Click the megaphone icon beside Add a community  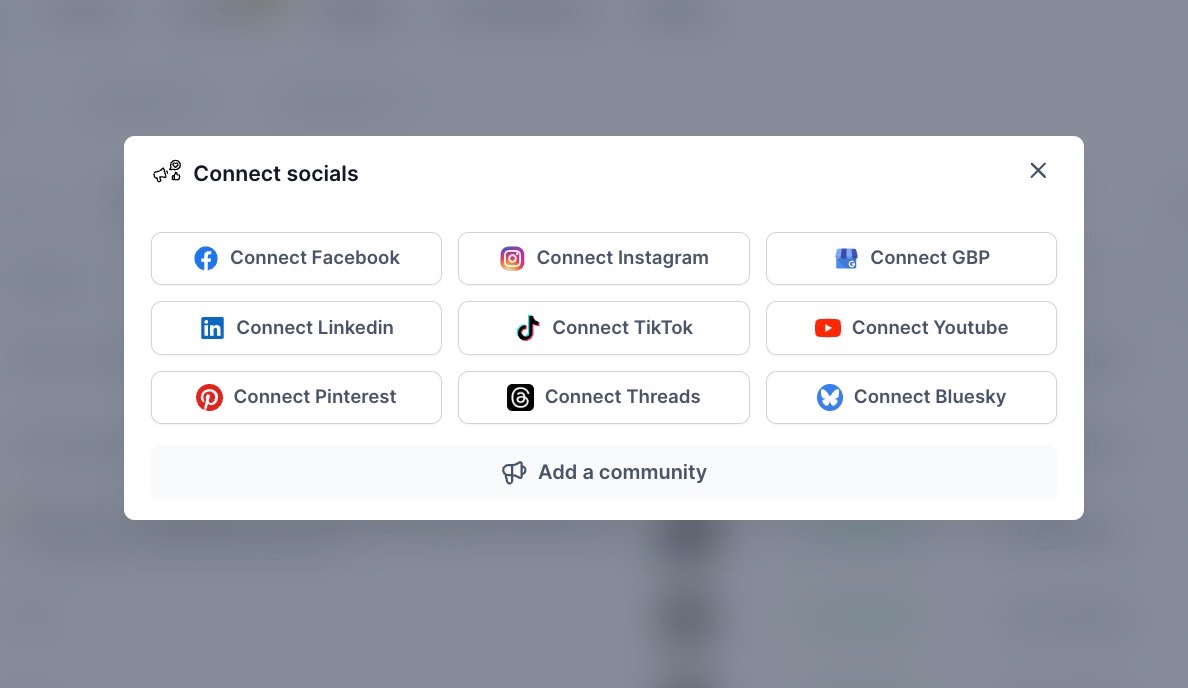(x=514, y=473)
